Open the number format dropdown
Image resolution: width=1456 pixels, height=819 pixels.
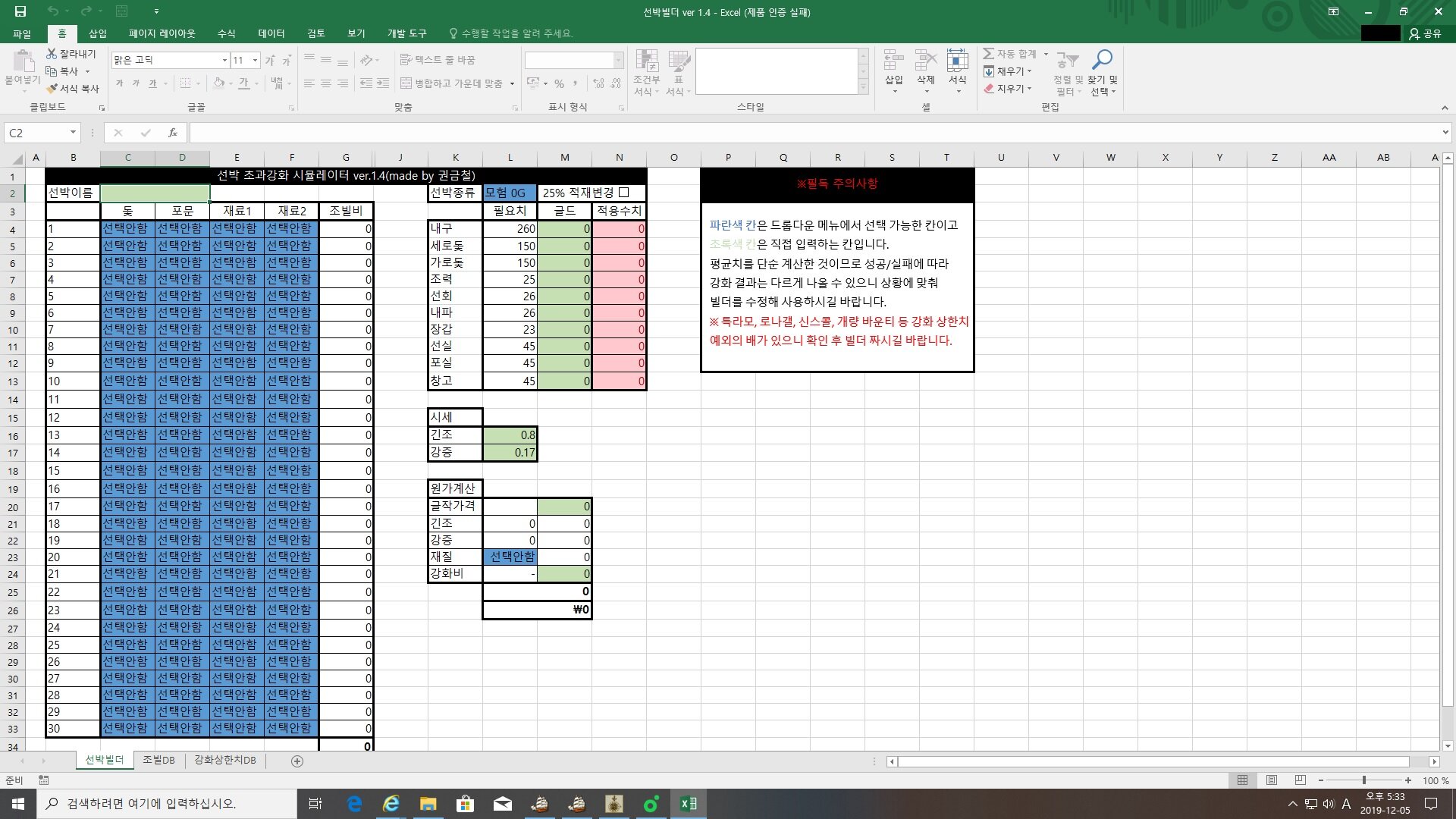pyautogui.click(x=619, y=60)
